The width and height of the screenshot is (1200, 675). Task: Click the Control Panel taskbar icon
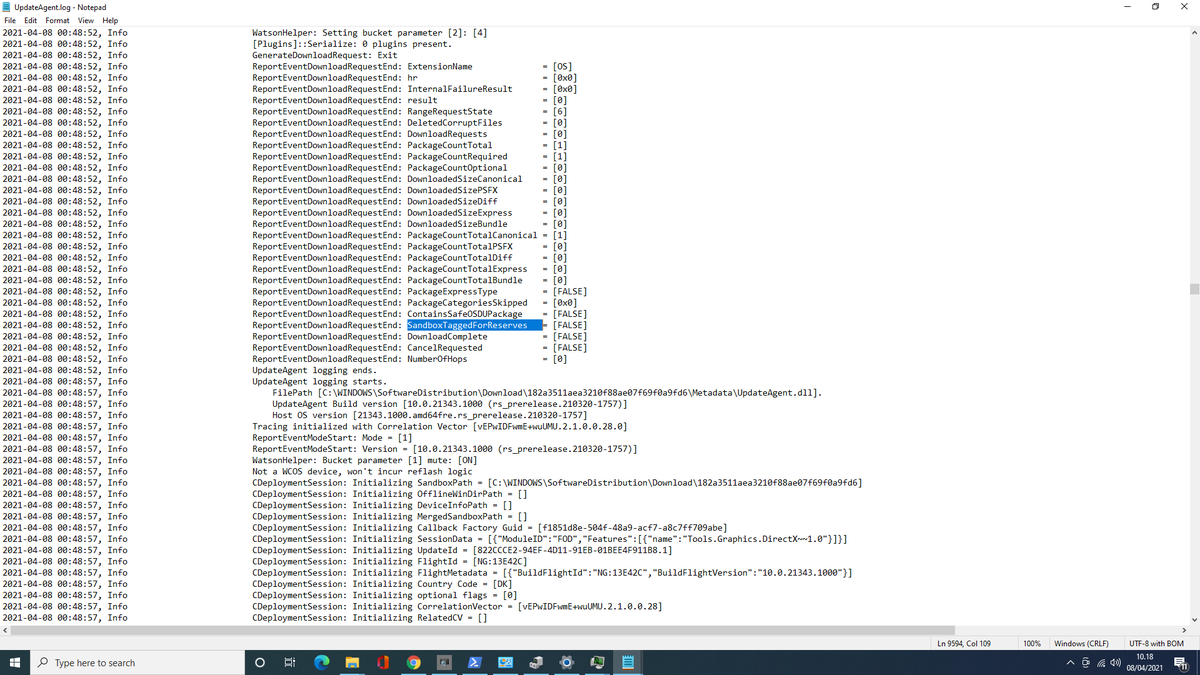(x=506, y=662)
